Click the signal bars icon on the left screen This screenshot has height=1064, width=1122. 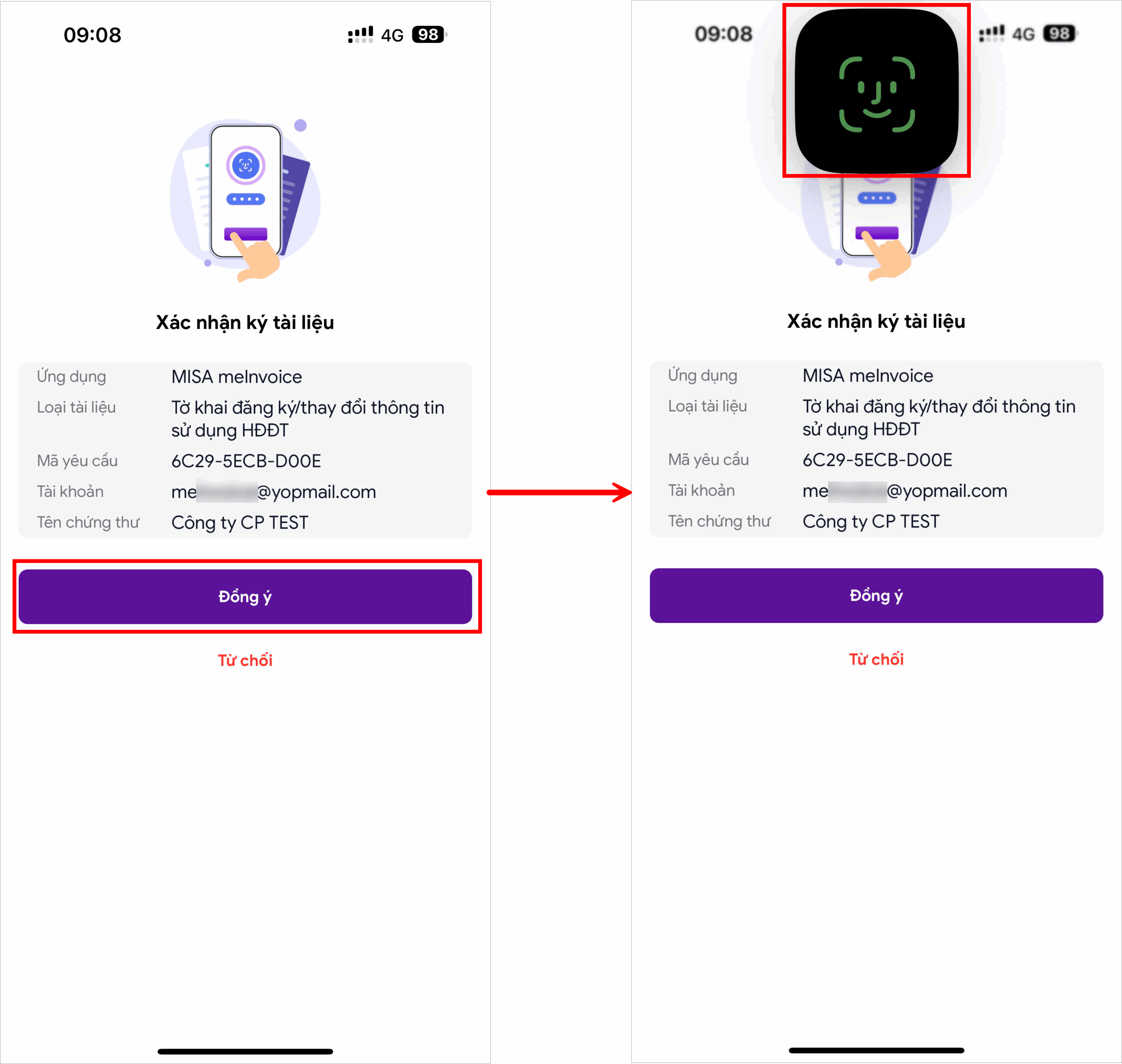coord(361,35)
